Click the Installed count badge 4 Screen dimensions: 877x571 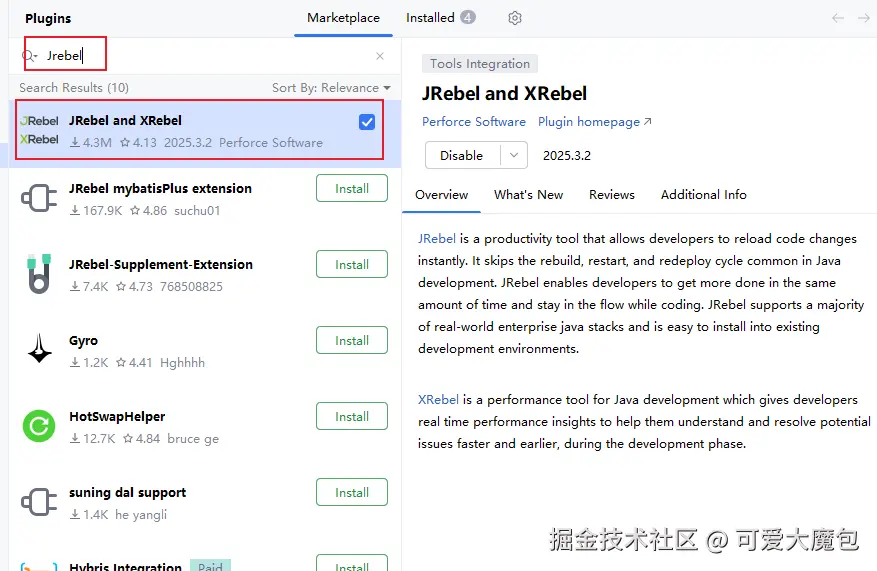(468, 17)
